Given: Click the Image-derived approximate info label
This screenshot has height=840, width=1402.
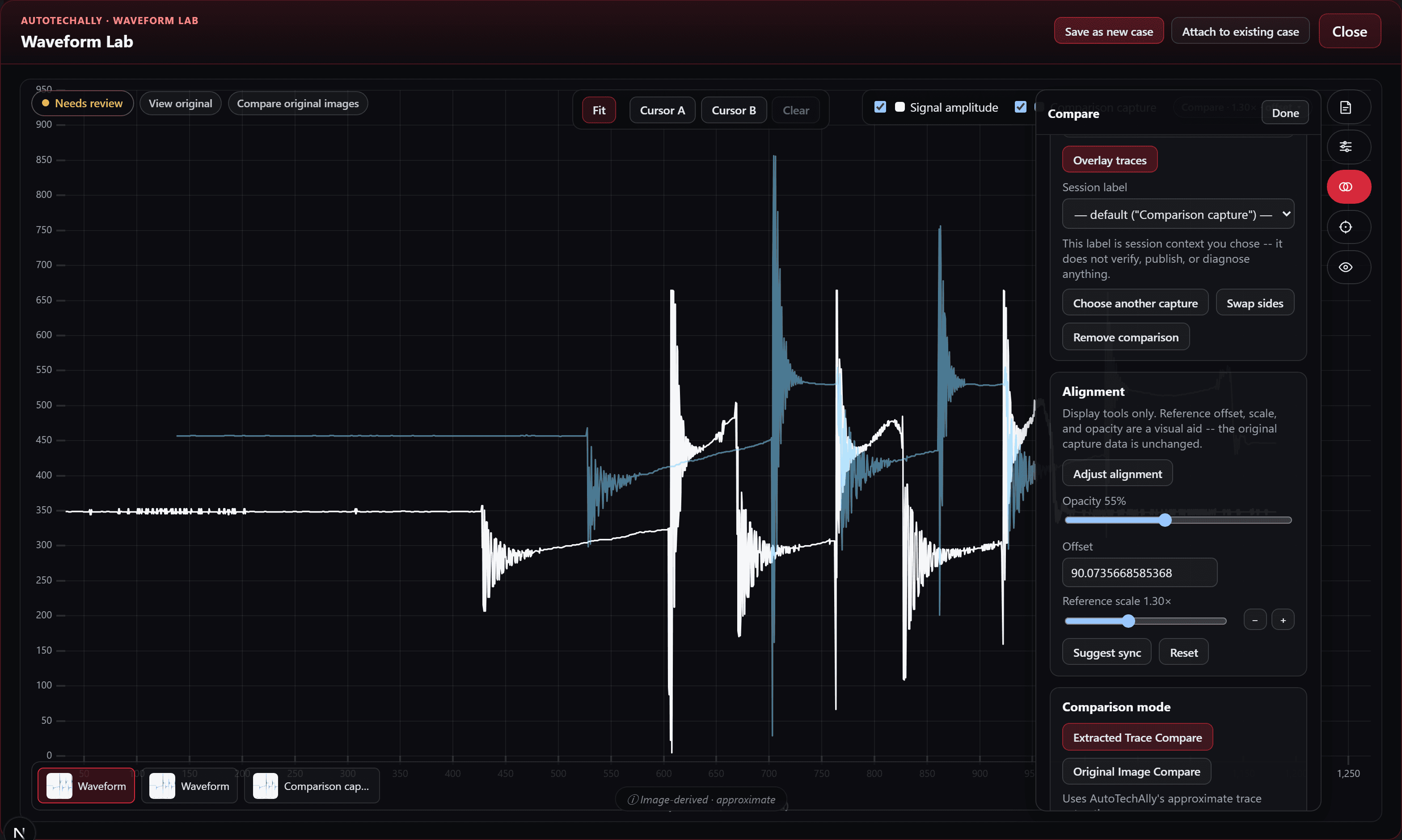Looking at the screenshot, I should tap(701, 799).
